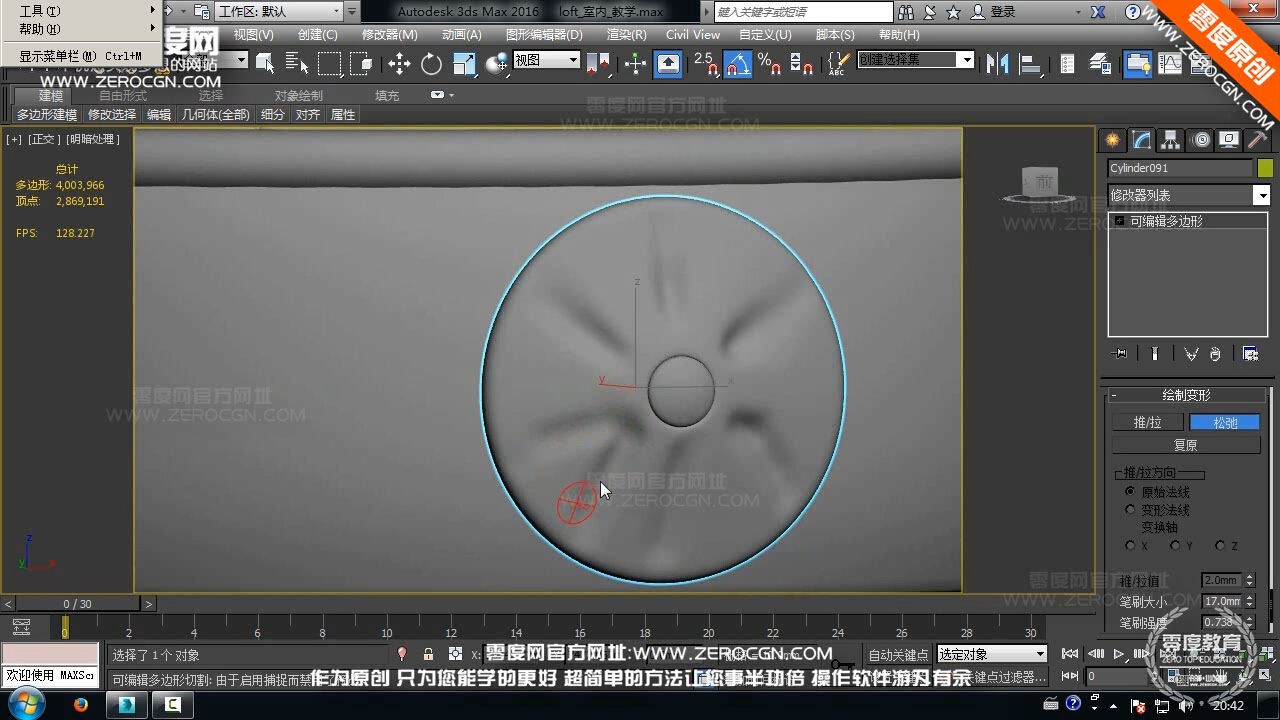The width and height of the screenshot is (1280, 720).
Task: Click Select and Manipulate icon
Action: pyautogui.click(x=635, y=64)
